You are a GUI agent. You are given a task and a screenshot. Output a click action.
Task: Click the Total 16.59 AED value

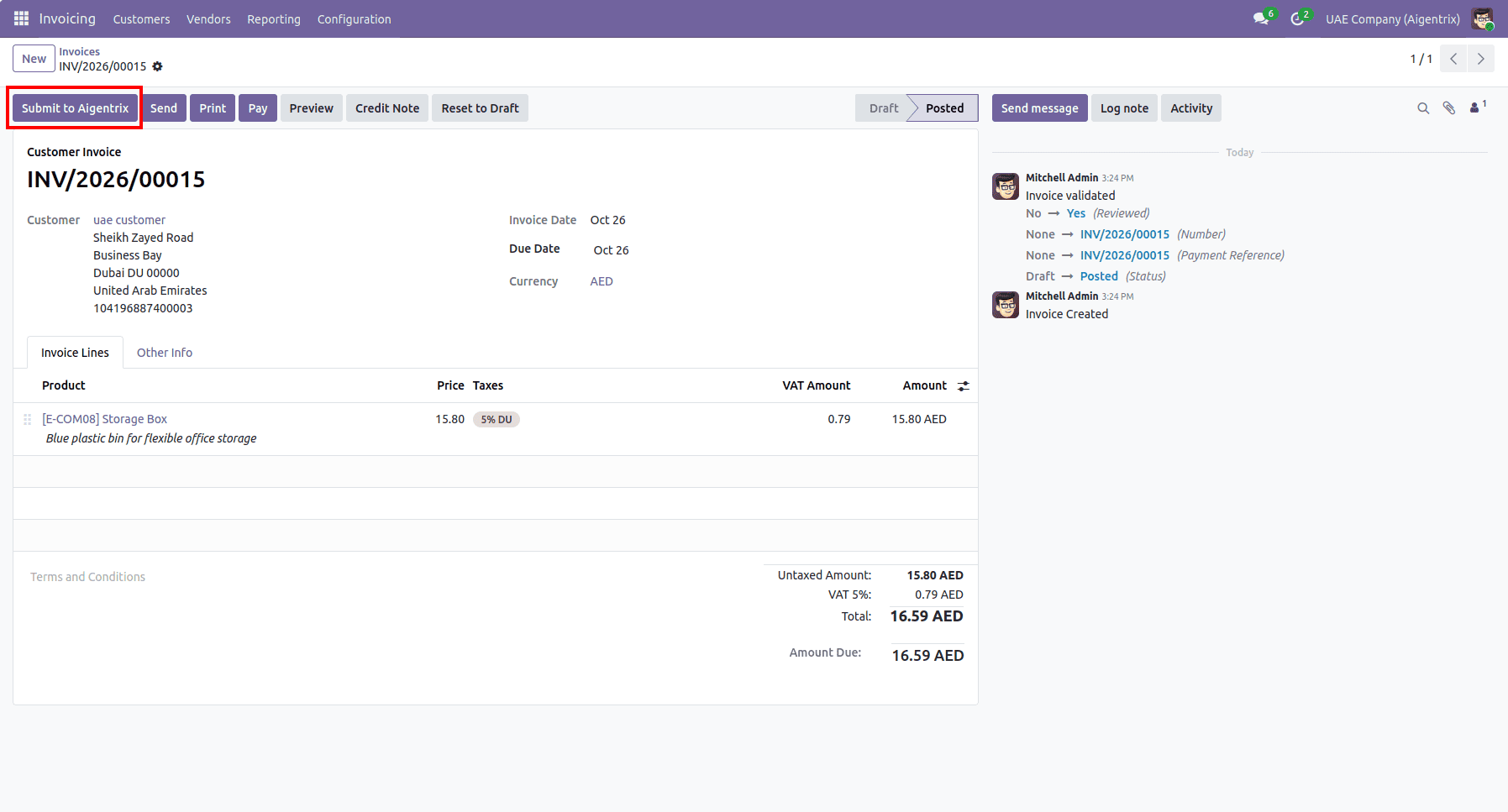(927, 616)
